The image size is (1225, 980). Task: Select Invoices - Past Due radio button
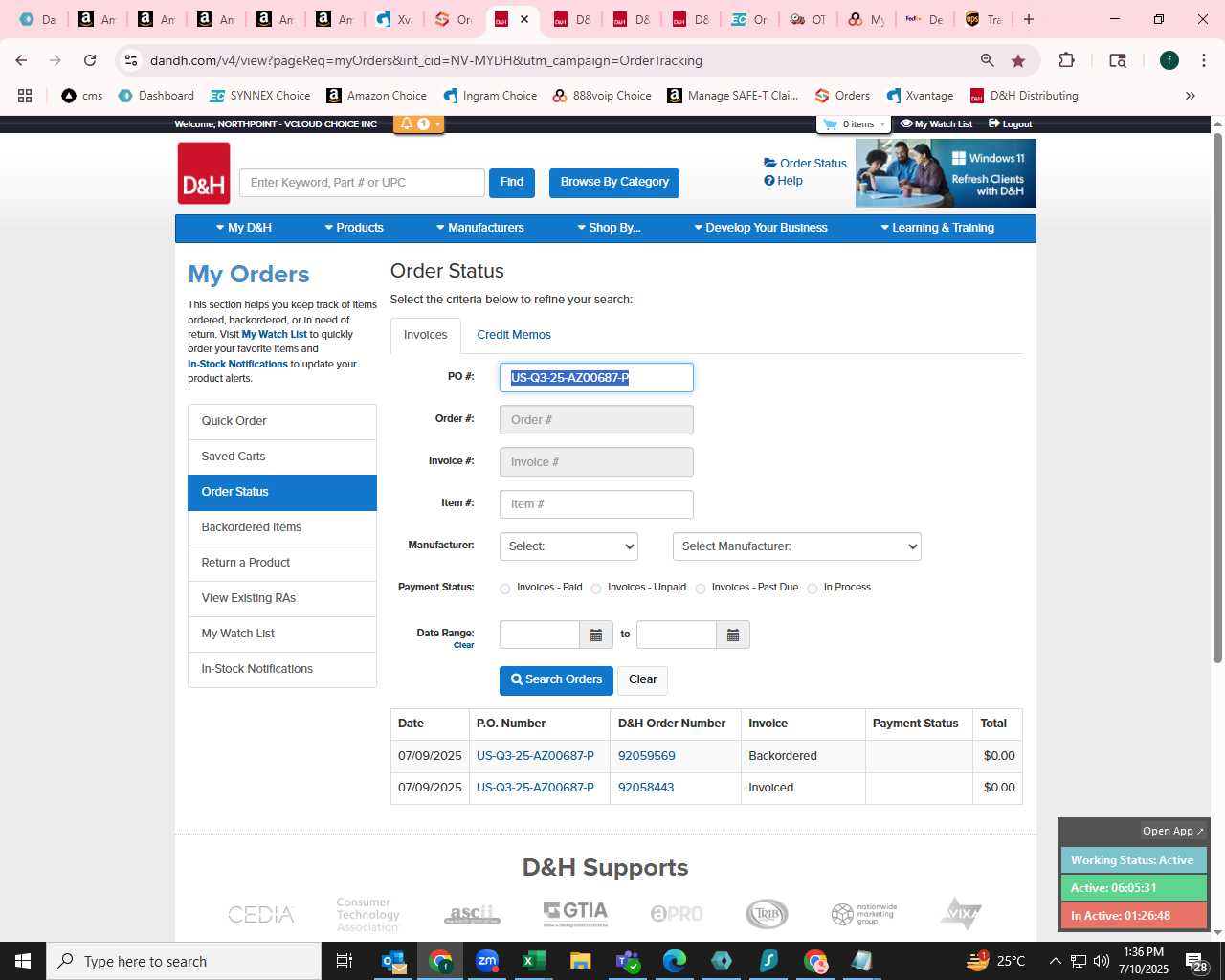701,589
